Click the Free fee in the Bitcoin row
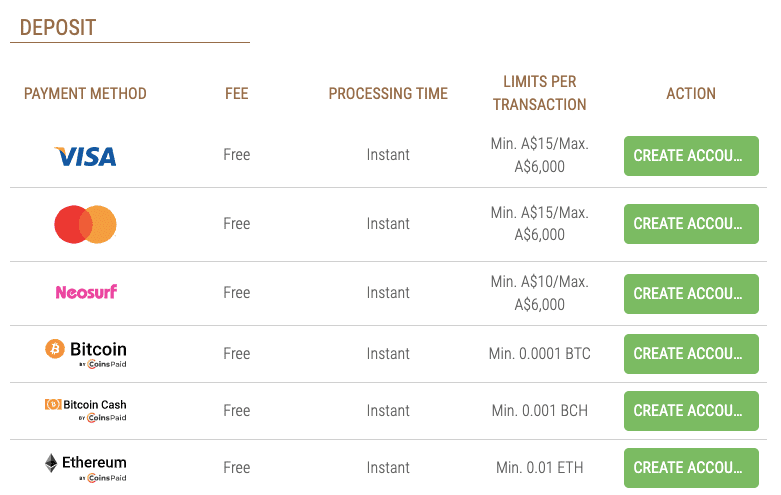This screenshot has height=495, width=781. click(x=237, y=354)
